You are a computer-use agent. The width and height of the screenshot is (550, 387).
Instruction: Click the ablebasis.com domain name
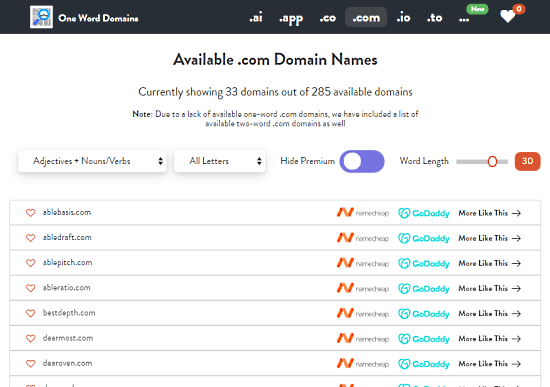[67, 212]
